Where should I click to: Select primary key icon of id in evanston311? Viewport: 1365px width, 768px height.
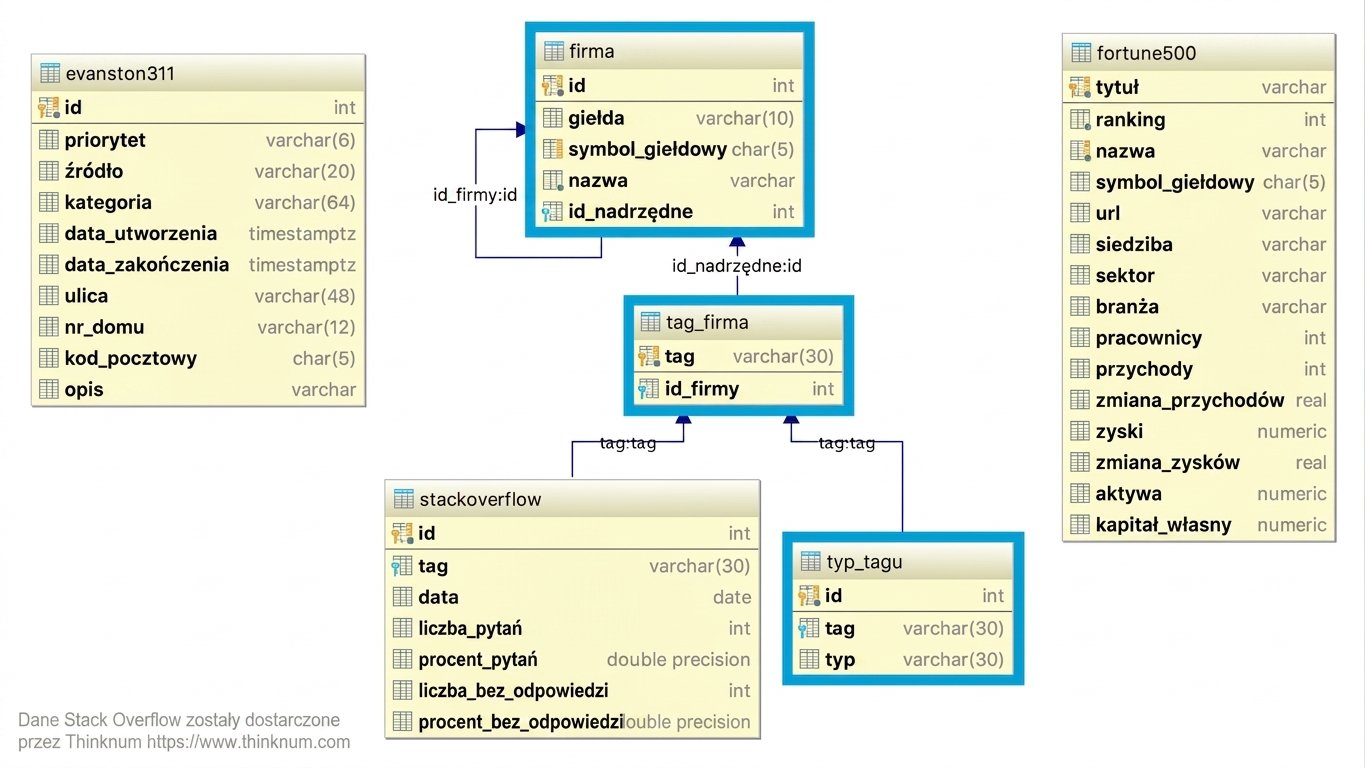(49, 107)
